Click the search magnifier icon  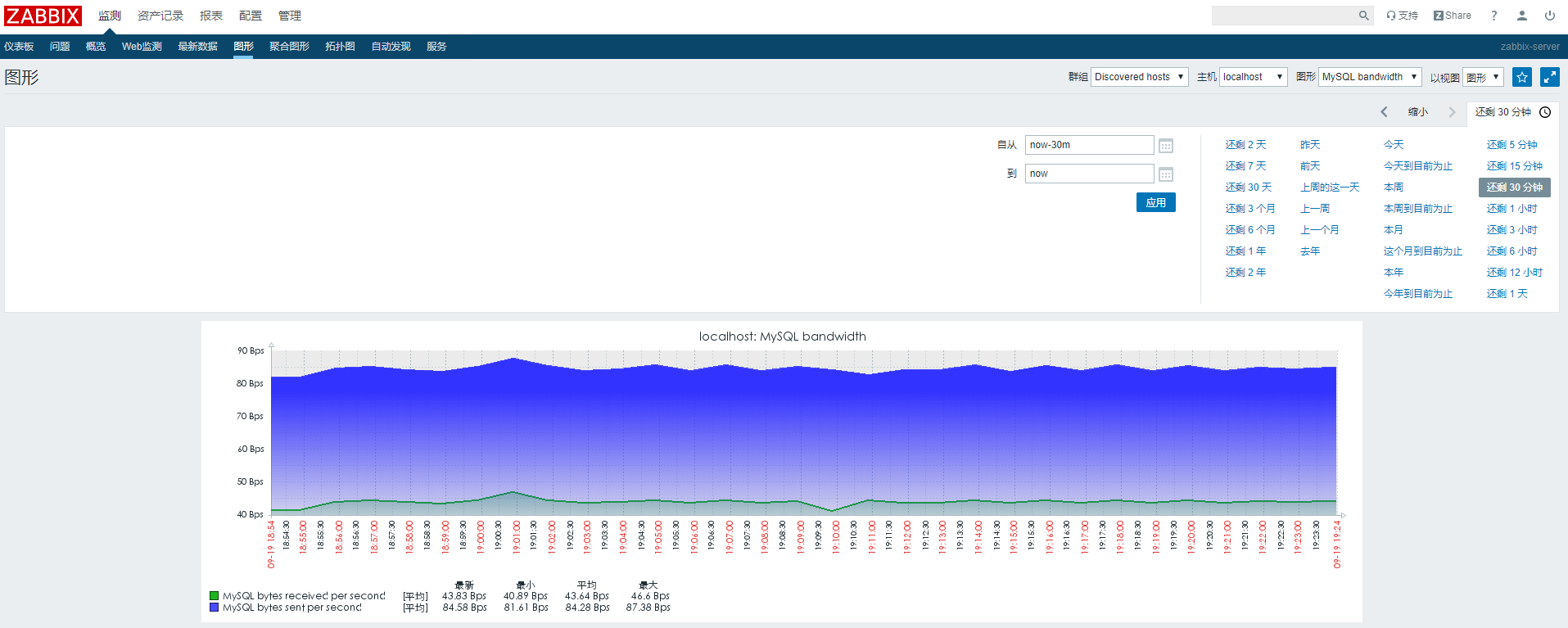[1363, 16]
